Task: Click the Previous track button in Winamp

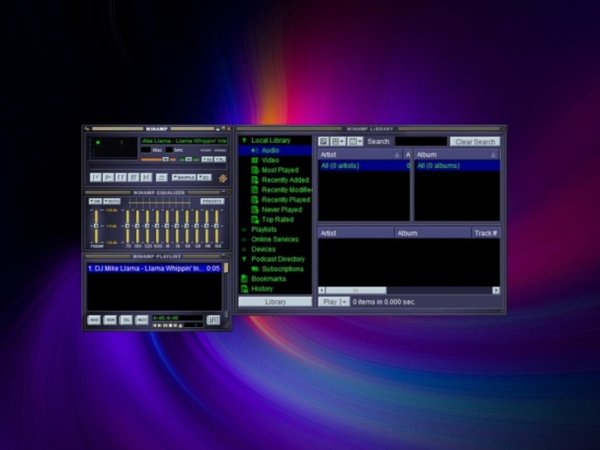Action: click(96, 178)
